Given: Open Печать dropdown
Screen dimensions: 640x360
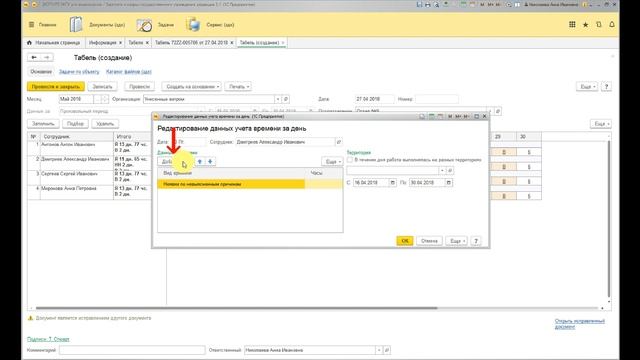Looking at the screenshot, I should pyautogui.click(x=238, y=87).
